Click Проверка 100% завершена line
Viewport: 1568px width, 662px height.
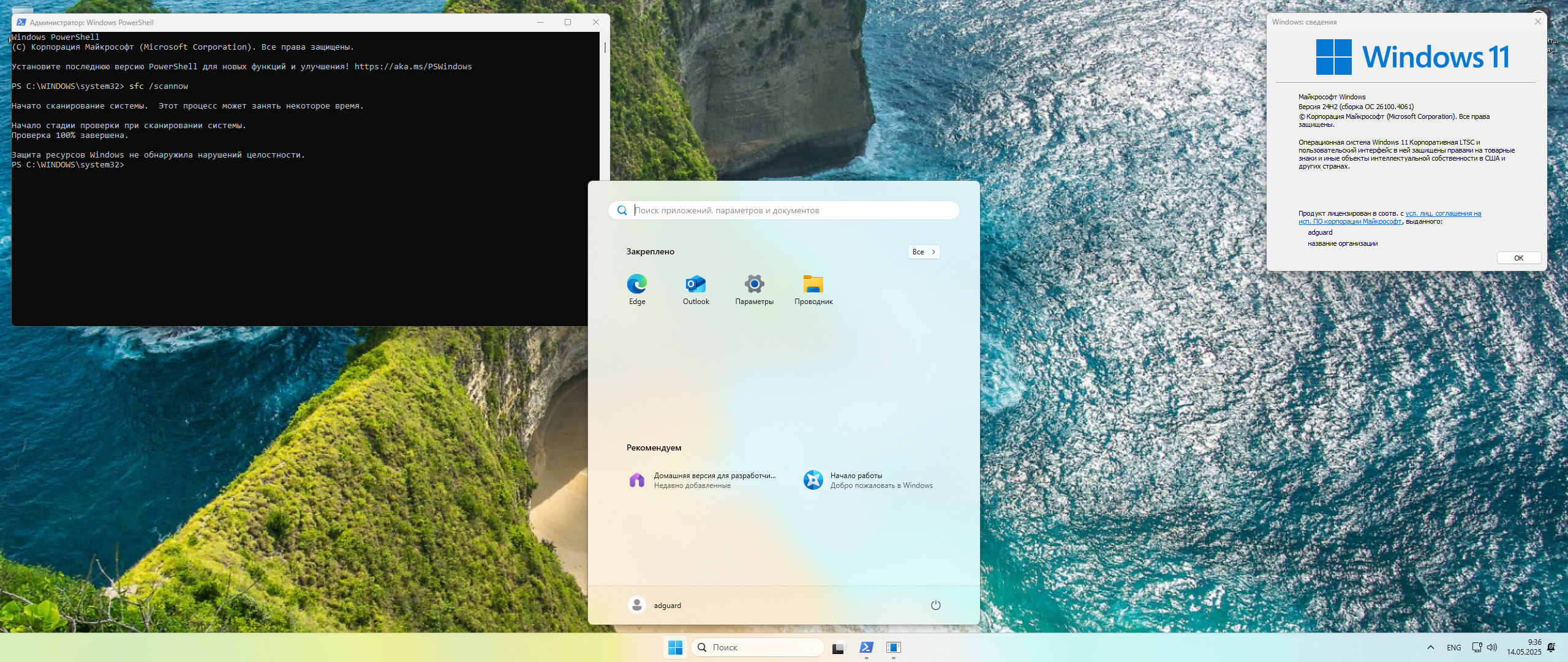pyautogui.click(x=70, y=135)
